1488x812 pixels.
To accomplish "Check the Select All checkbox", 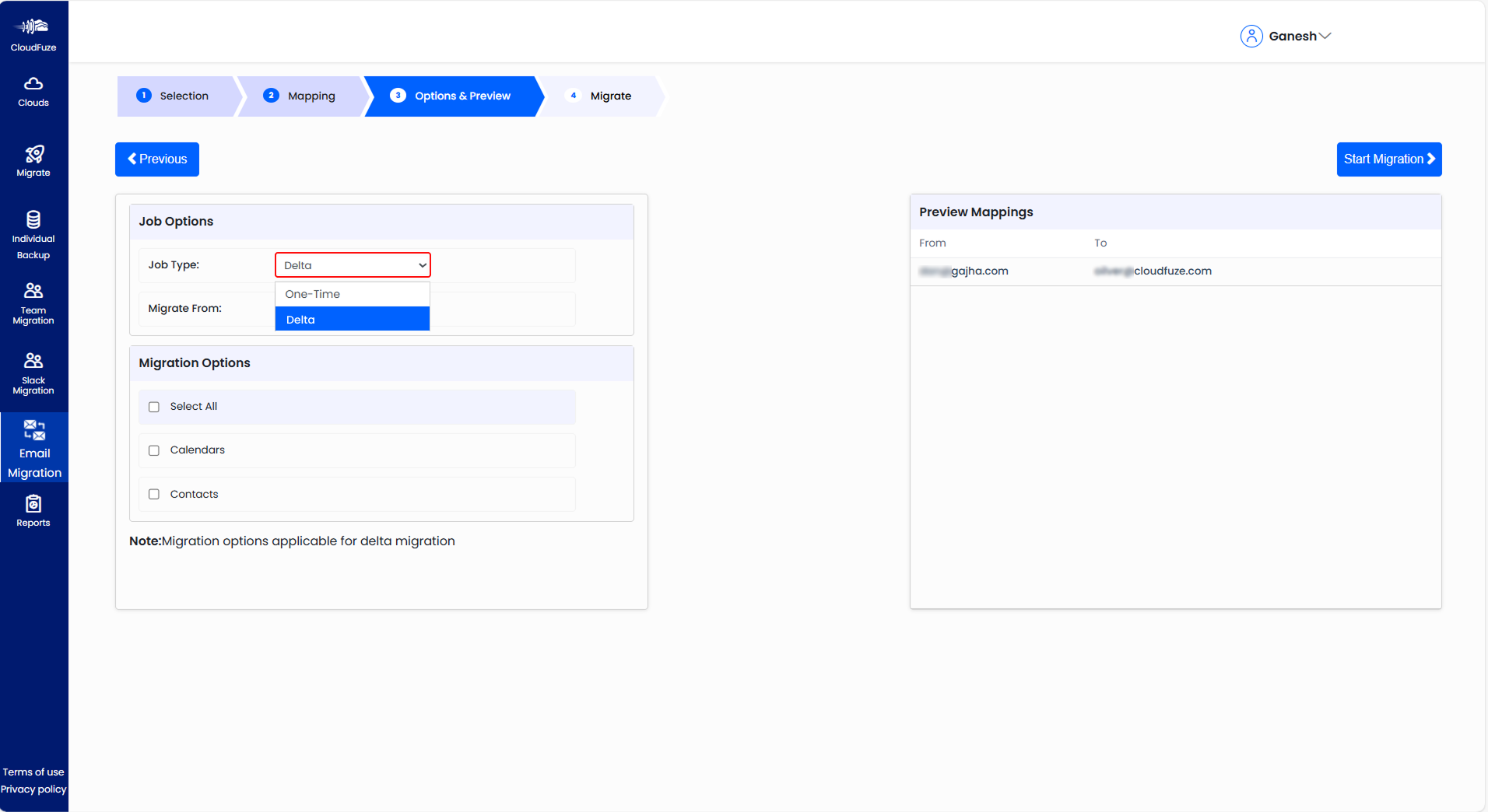I will [154, 407].
